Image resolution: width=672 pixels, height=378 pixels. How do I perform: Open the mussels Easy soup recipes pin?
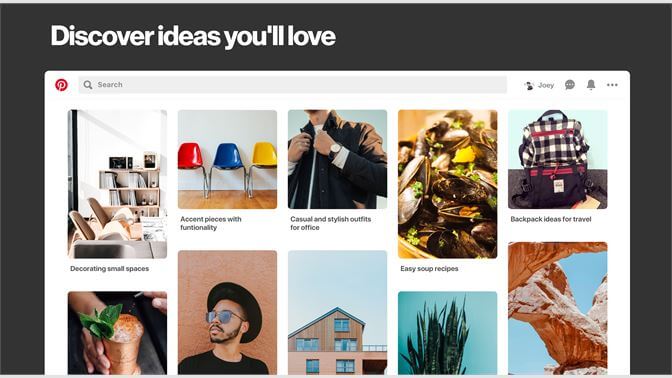(447, 184)
